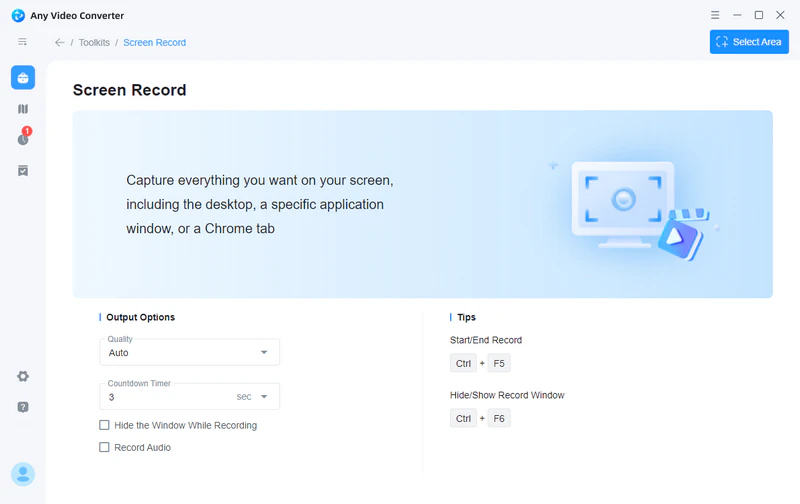Screen dimensions: 800x504
Task: Open history clock icon with notification badge
Action: click(x=23, y=139)
